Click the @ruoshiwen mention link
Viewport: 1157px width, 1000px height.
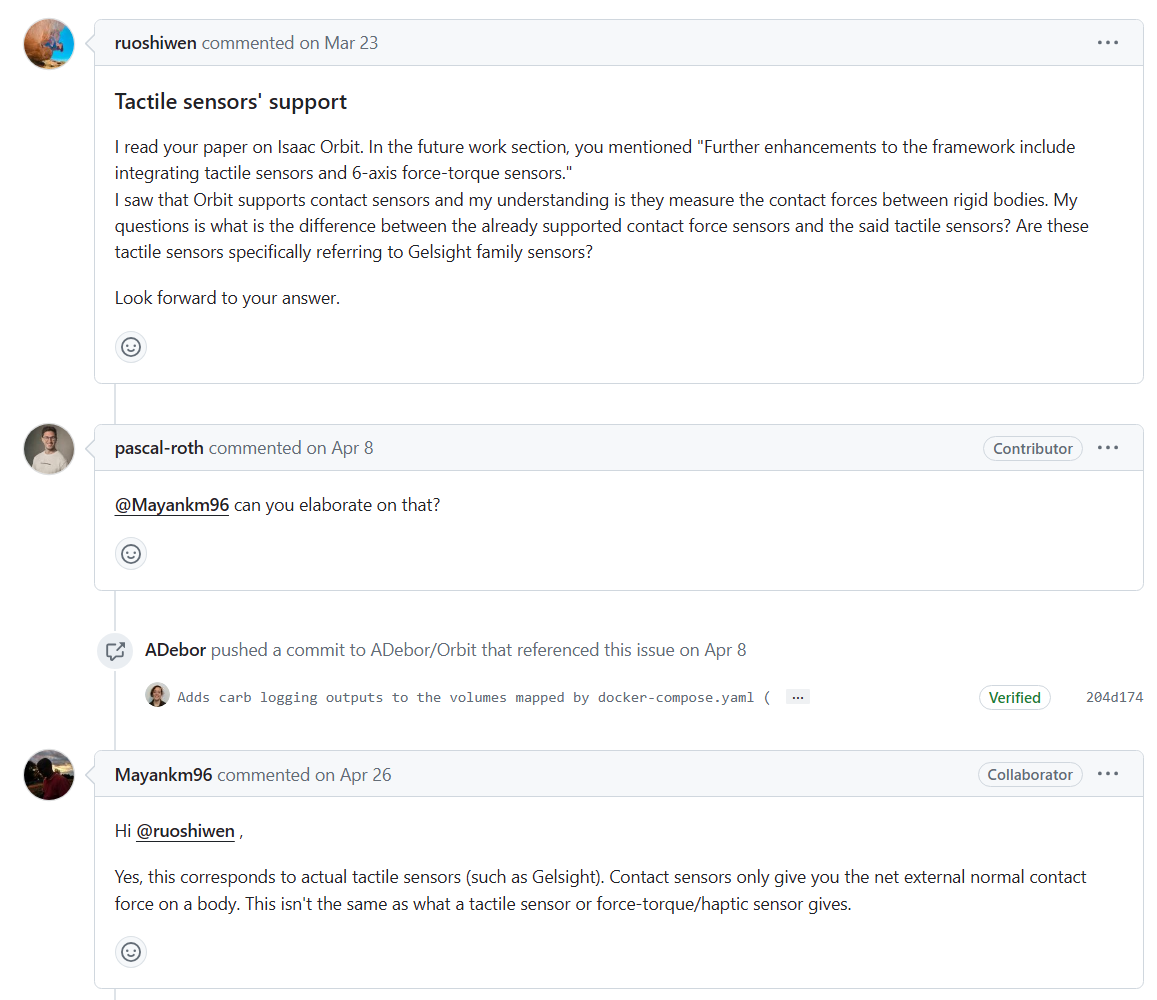click(x=185, y=831)
